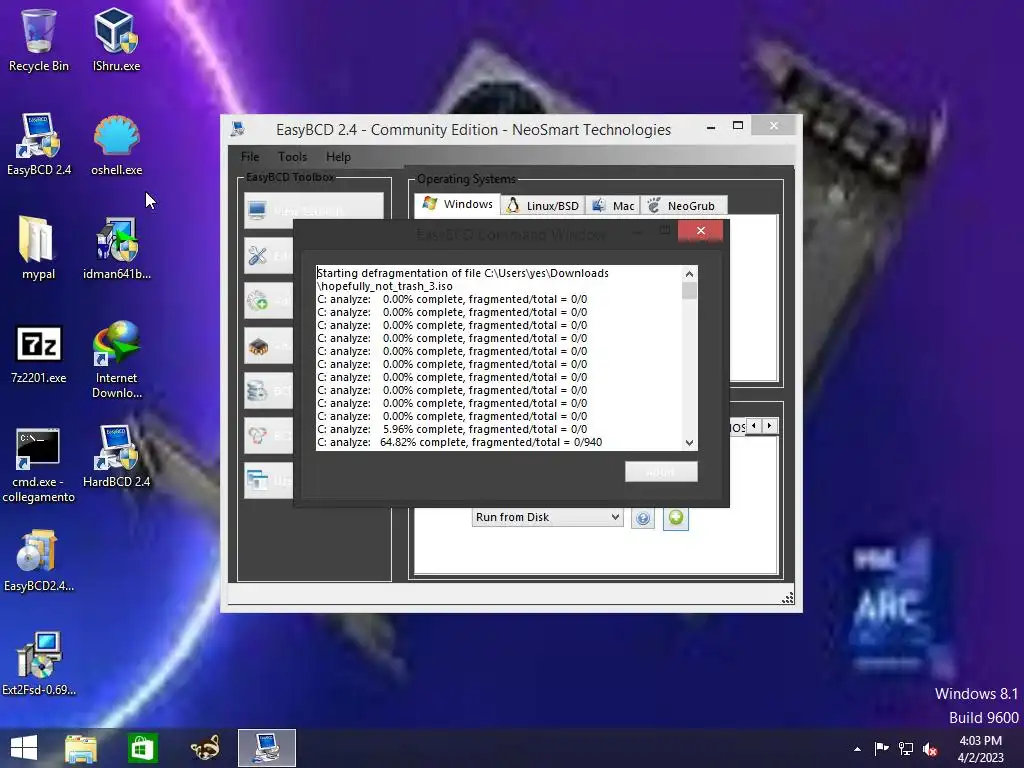This screenshot has width=1024, height=768.
Task: Switch to the Windows tab
Action: tap(458, 204)
